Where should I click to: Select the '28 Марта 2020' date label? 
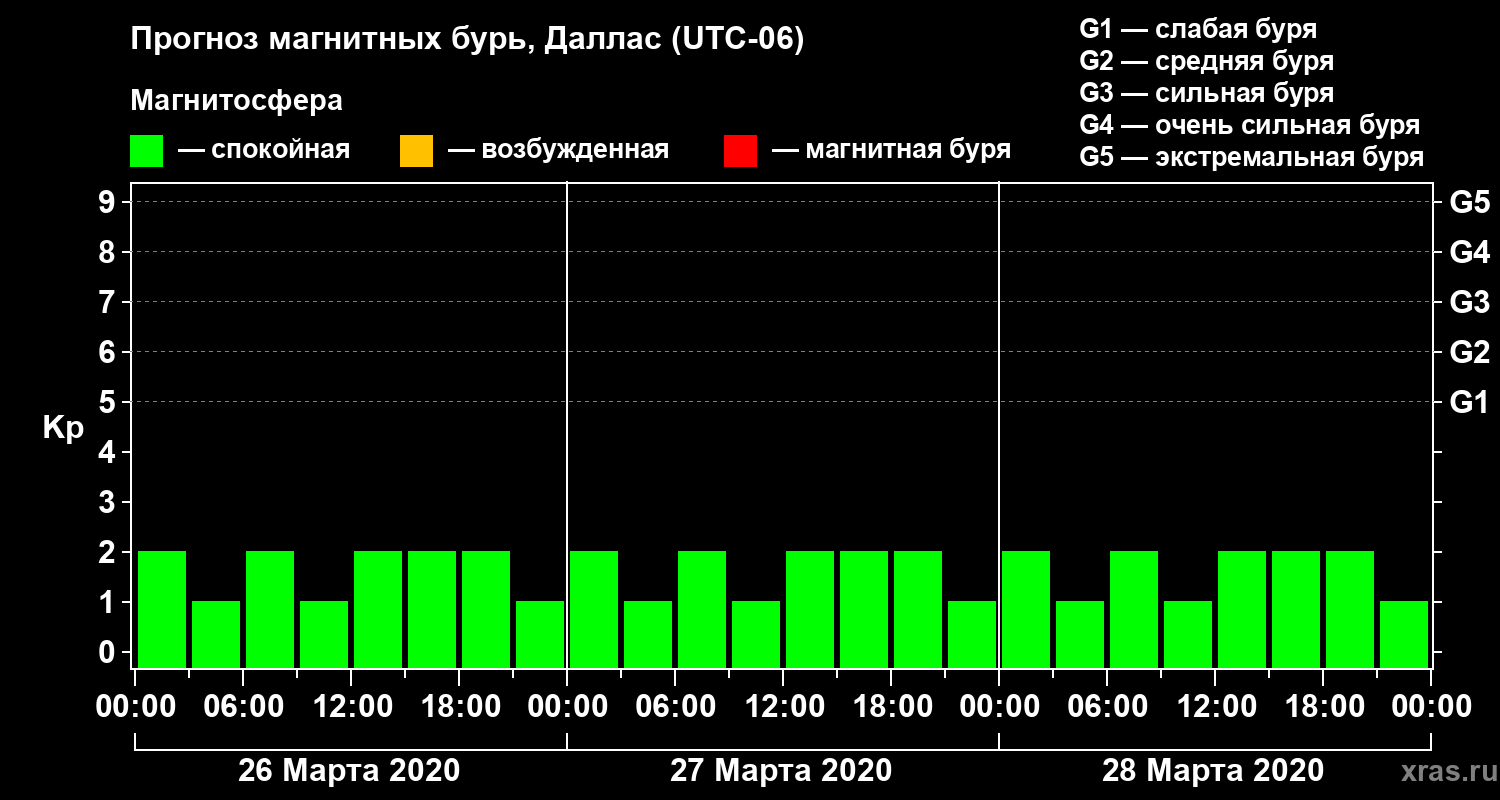[x=1213, y=771]
